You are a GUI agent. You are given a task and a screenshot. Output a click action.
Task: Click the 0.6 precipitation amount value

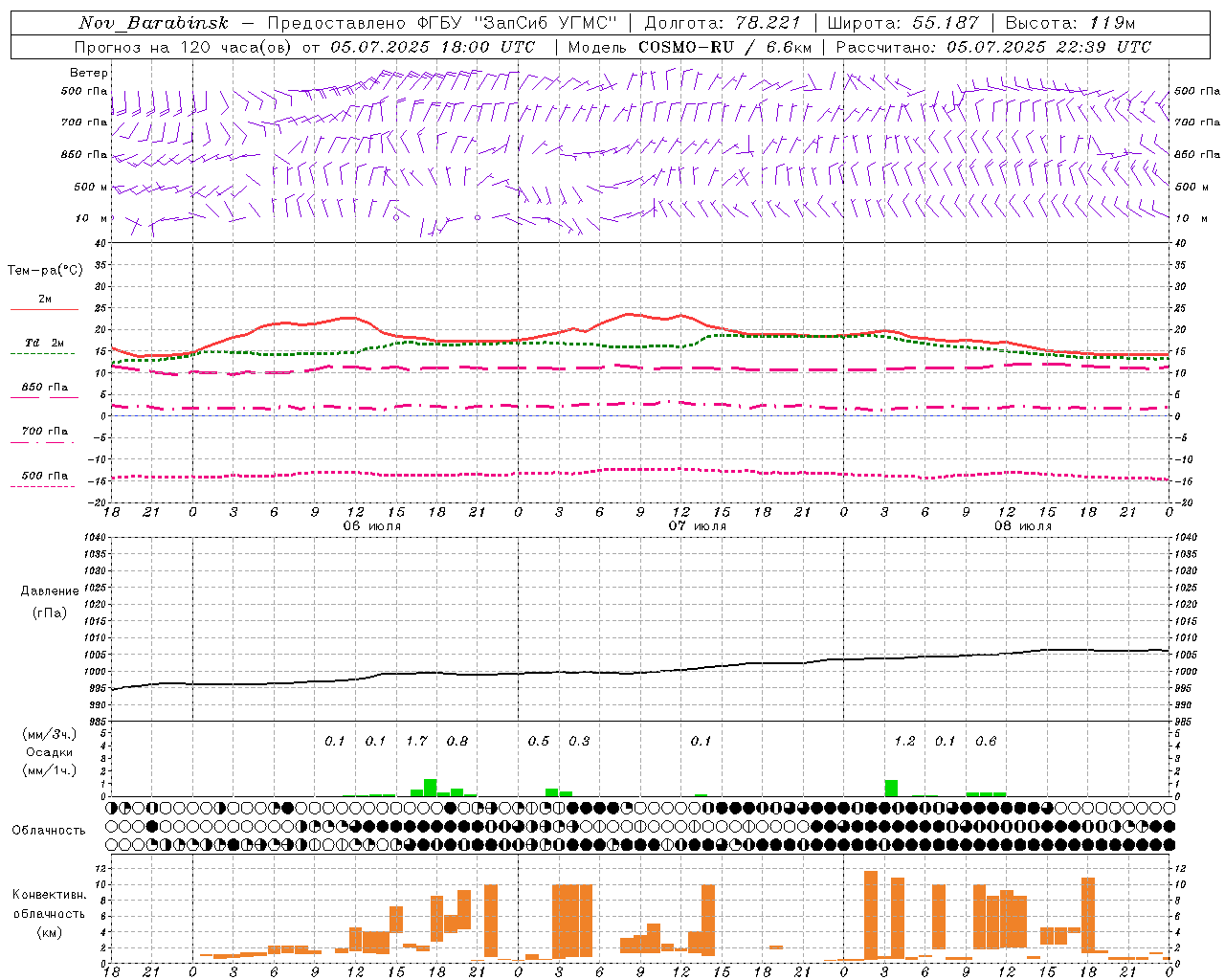point(986,741)
